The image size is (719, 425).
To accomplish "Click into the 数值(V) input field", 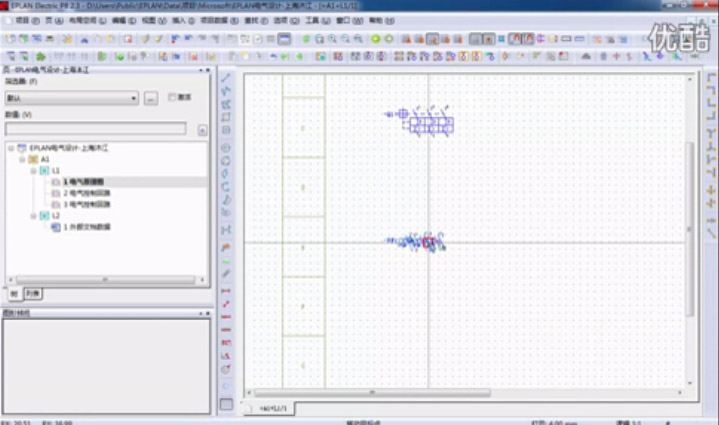I will tap(96, 129).
